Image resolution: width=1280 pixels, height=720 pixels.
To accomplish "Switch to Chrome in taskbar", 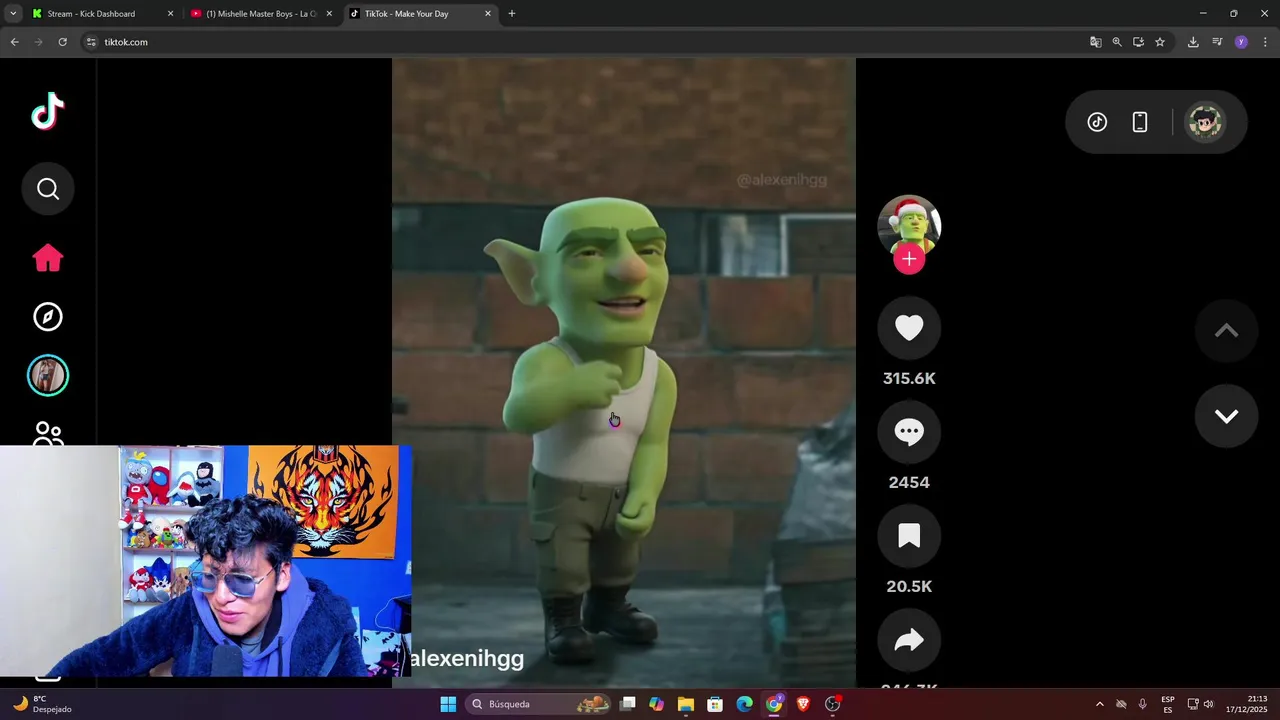I will [x=774, y=704].
